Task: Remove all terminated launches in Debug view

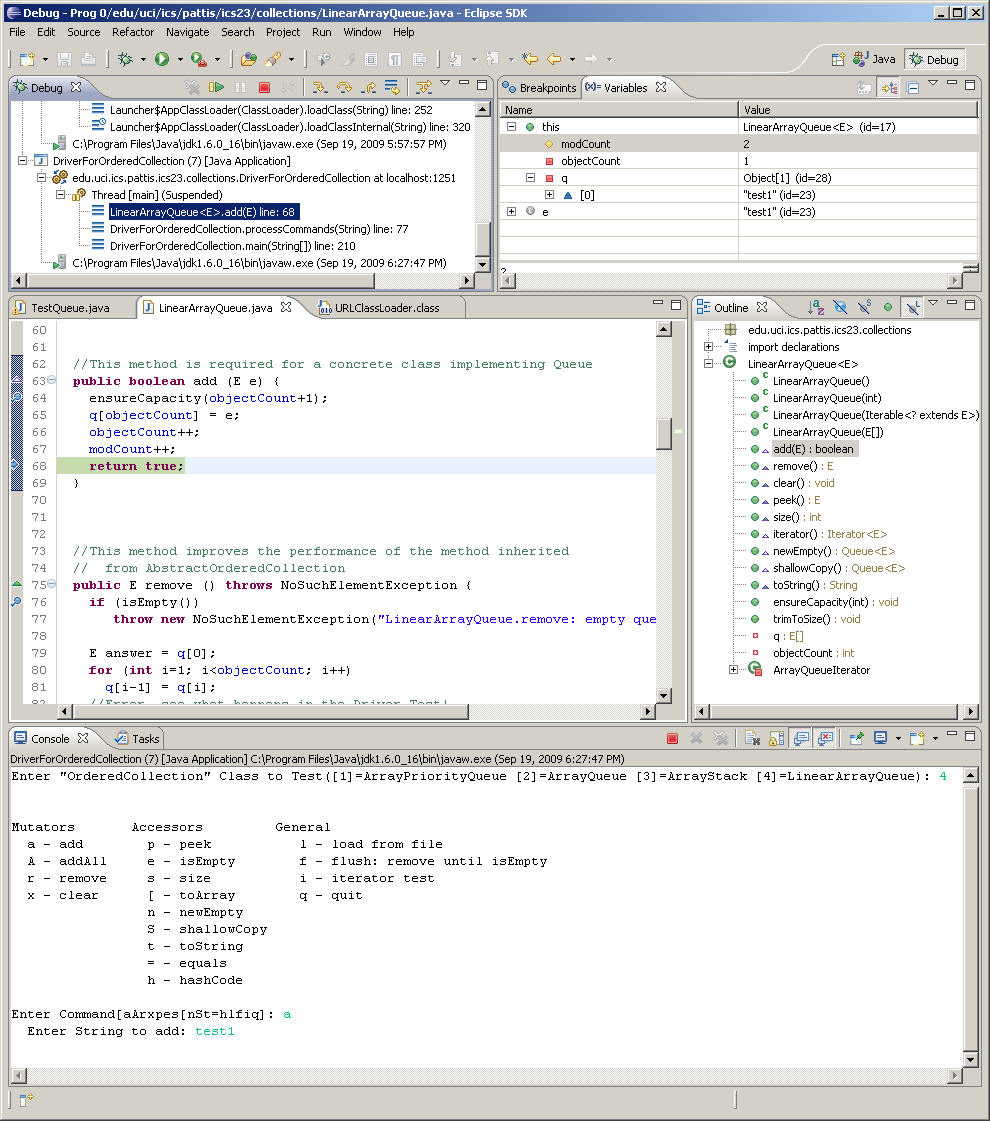Action: [x=194, y=86]
